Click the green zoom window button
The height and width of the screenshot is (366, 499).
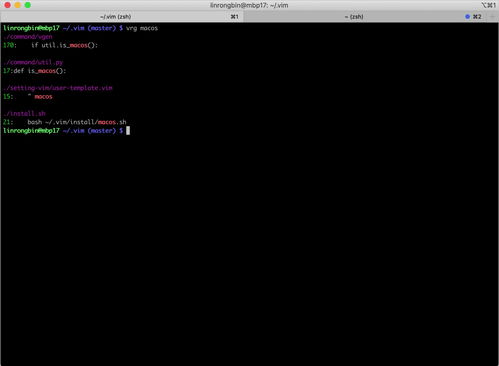[x=28, y=5]
